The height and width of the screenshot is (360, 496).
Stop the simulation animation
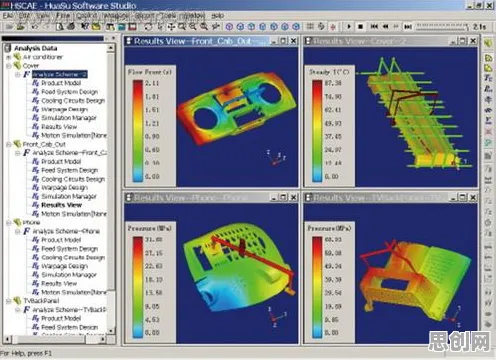click(x=360, y=26)
